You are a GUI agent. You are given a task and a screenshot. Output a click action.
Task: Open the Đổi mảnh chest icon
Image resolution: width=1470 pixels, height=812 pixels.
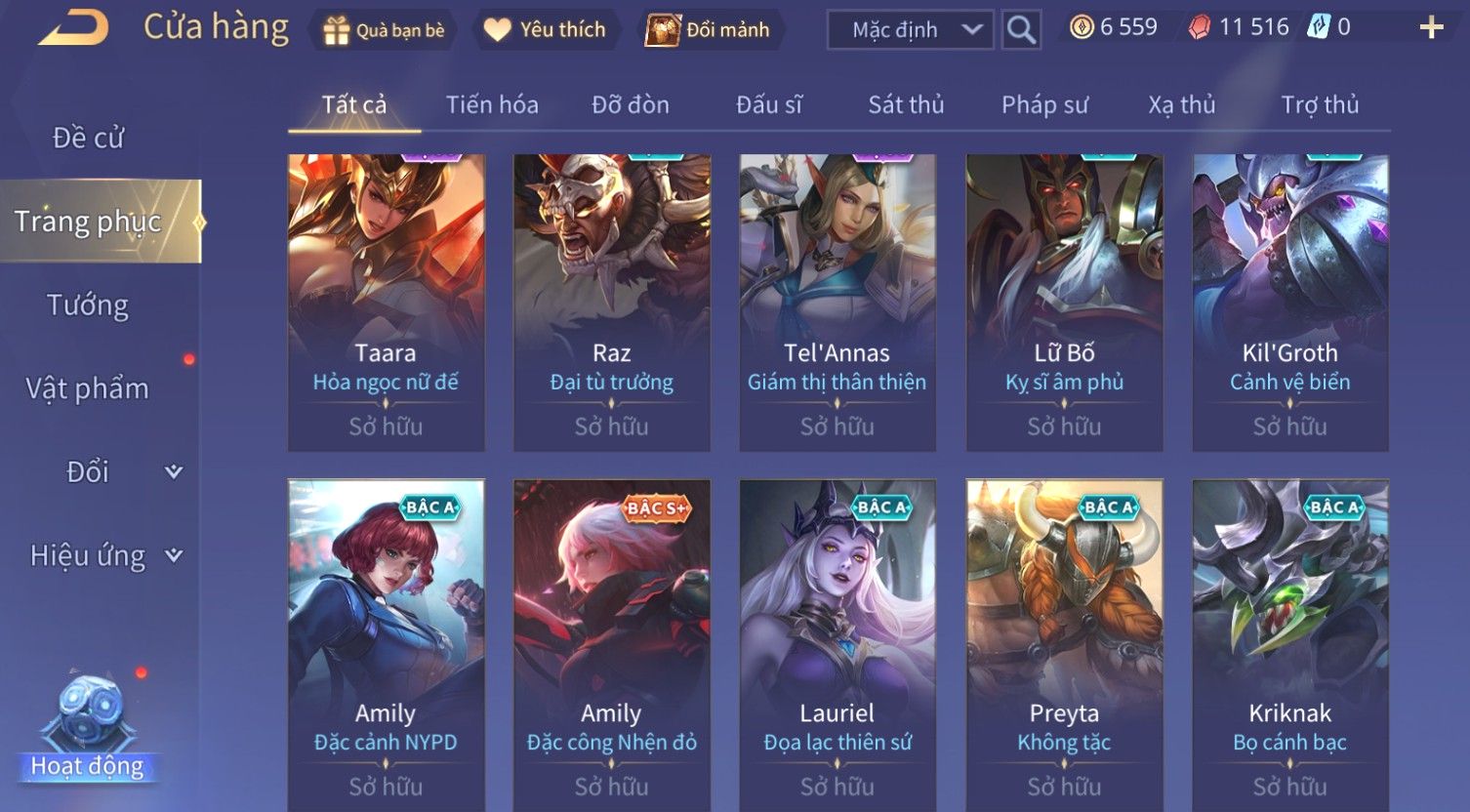coord(663,30)
